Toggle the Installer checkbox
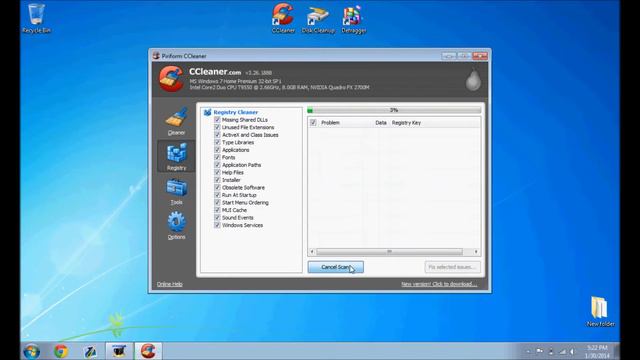 click(x=217, y=180)
